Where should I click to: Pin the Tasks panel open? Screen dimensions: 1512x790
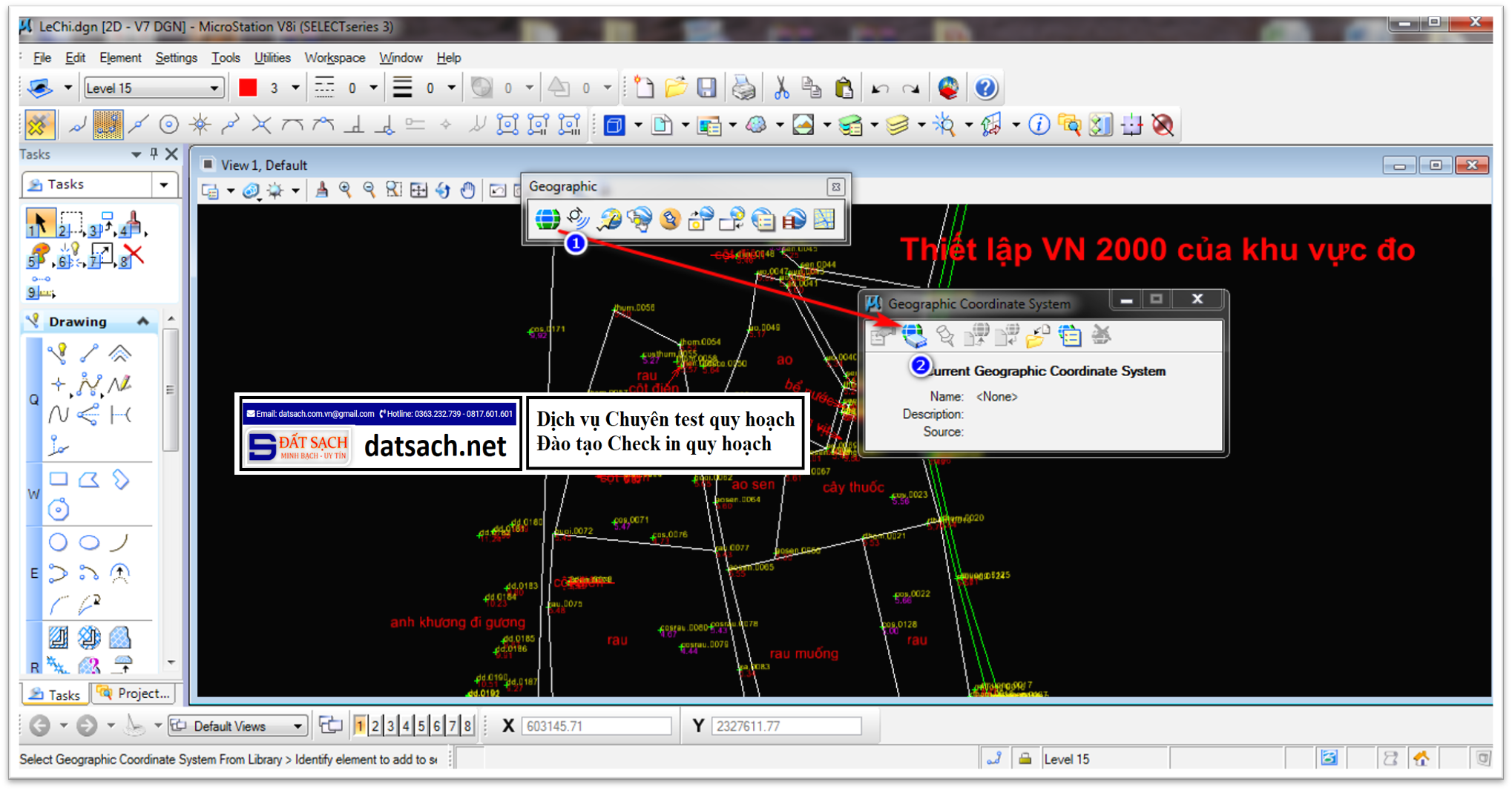coord(154,154)
